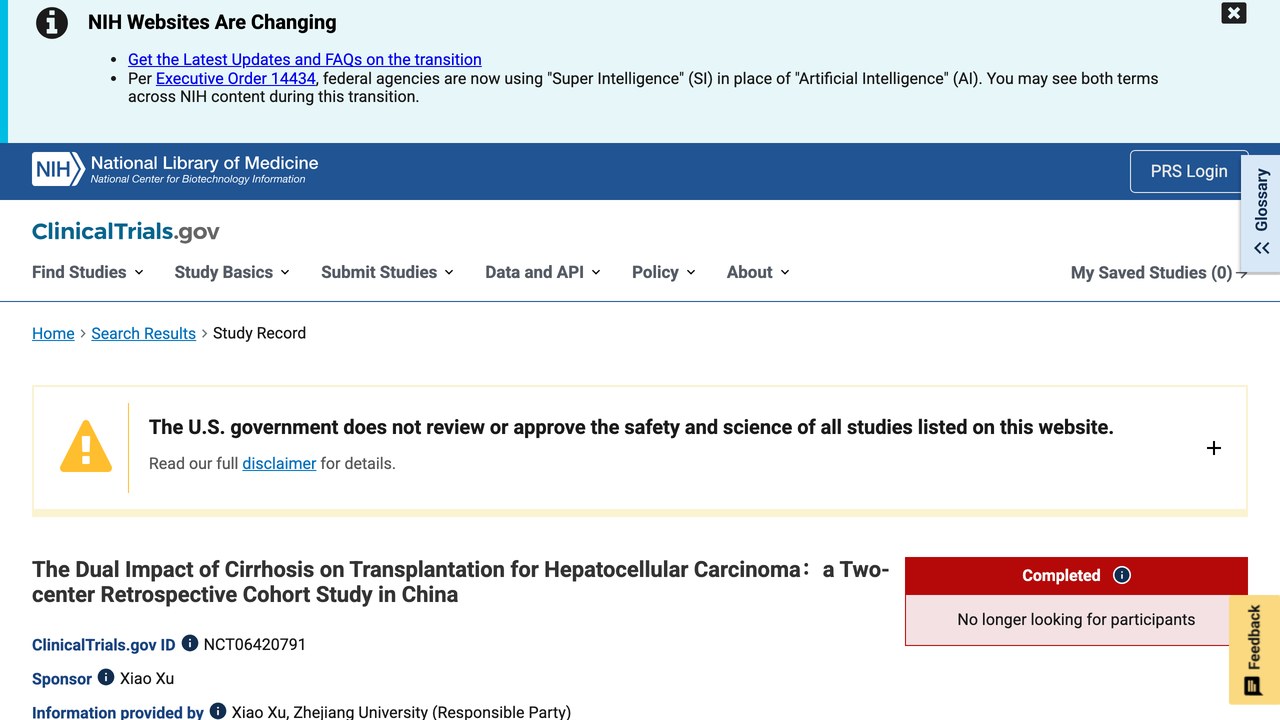Expand the Policy menu
This screenshot has height=720, width=1280.
click(664, 272)
